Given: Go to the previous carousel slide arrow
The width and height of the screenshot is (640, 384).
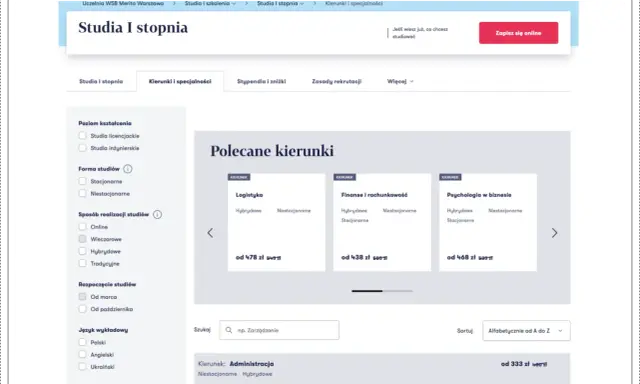Looking at the screenshot, I should click(x=210, y=233).
